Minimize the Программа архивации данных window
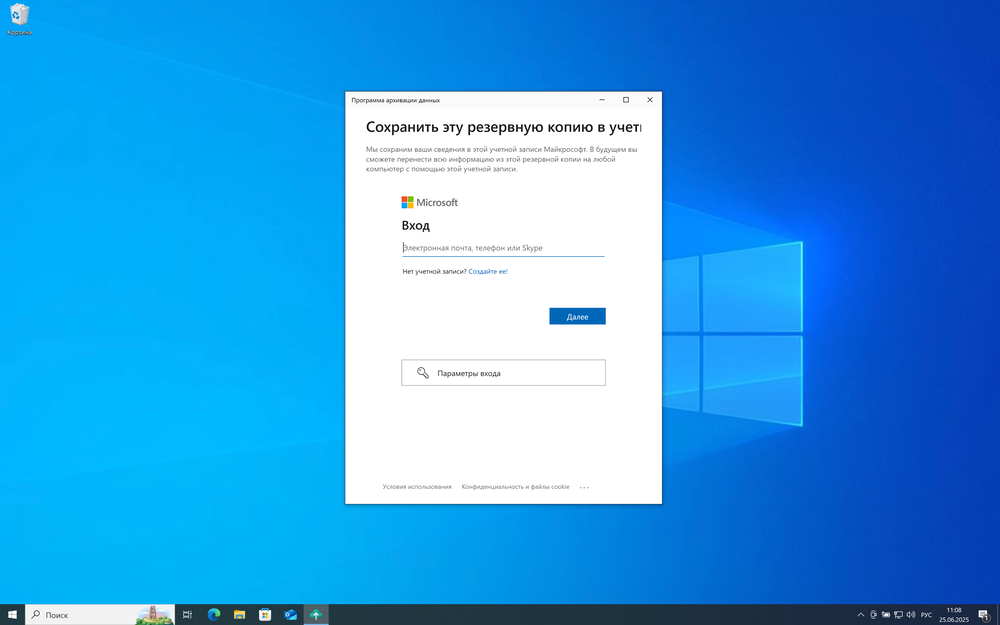 [601, 100]
